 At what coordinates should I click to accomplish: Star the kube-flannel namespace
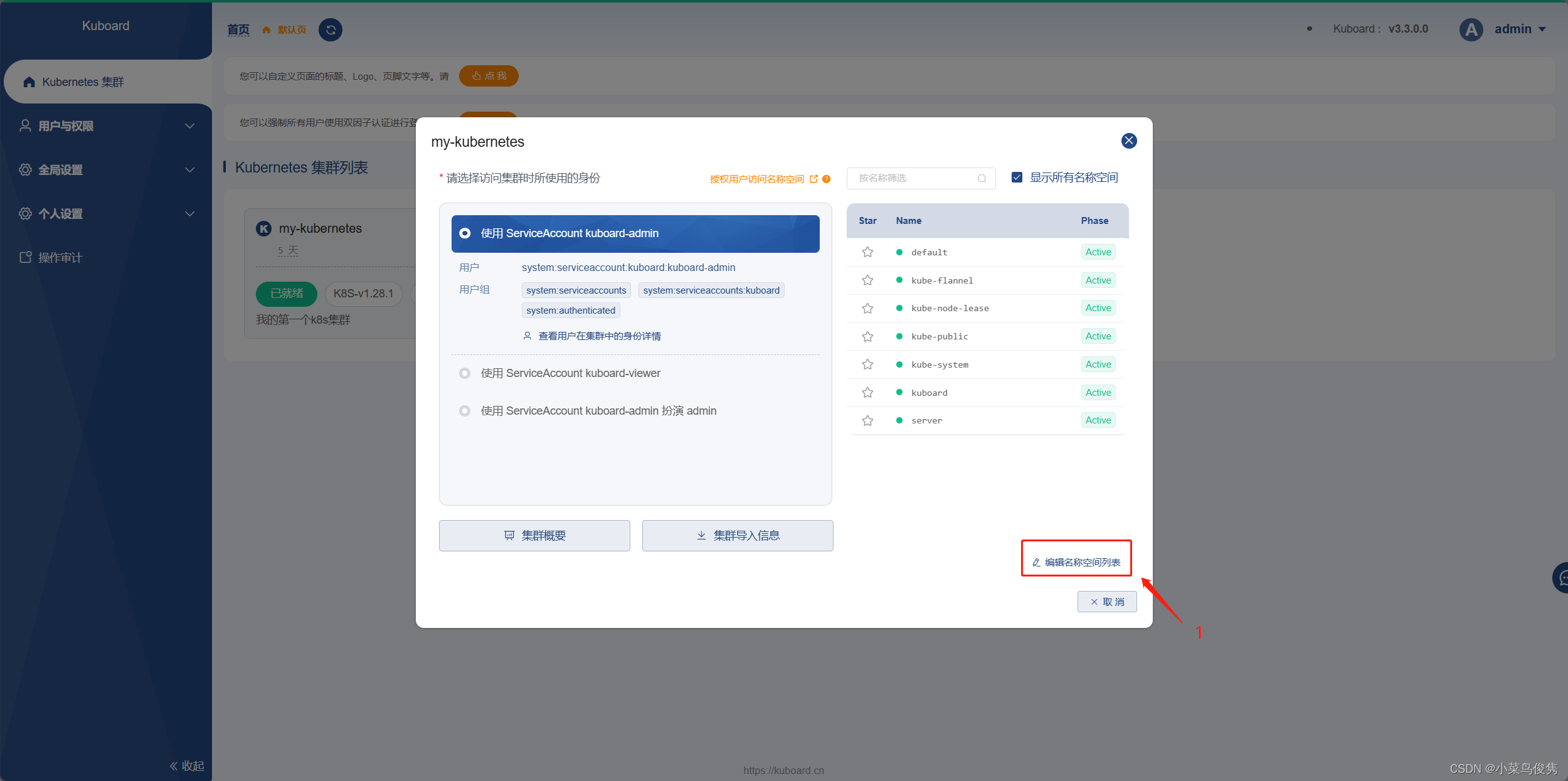click(867, 280)
